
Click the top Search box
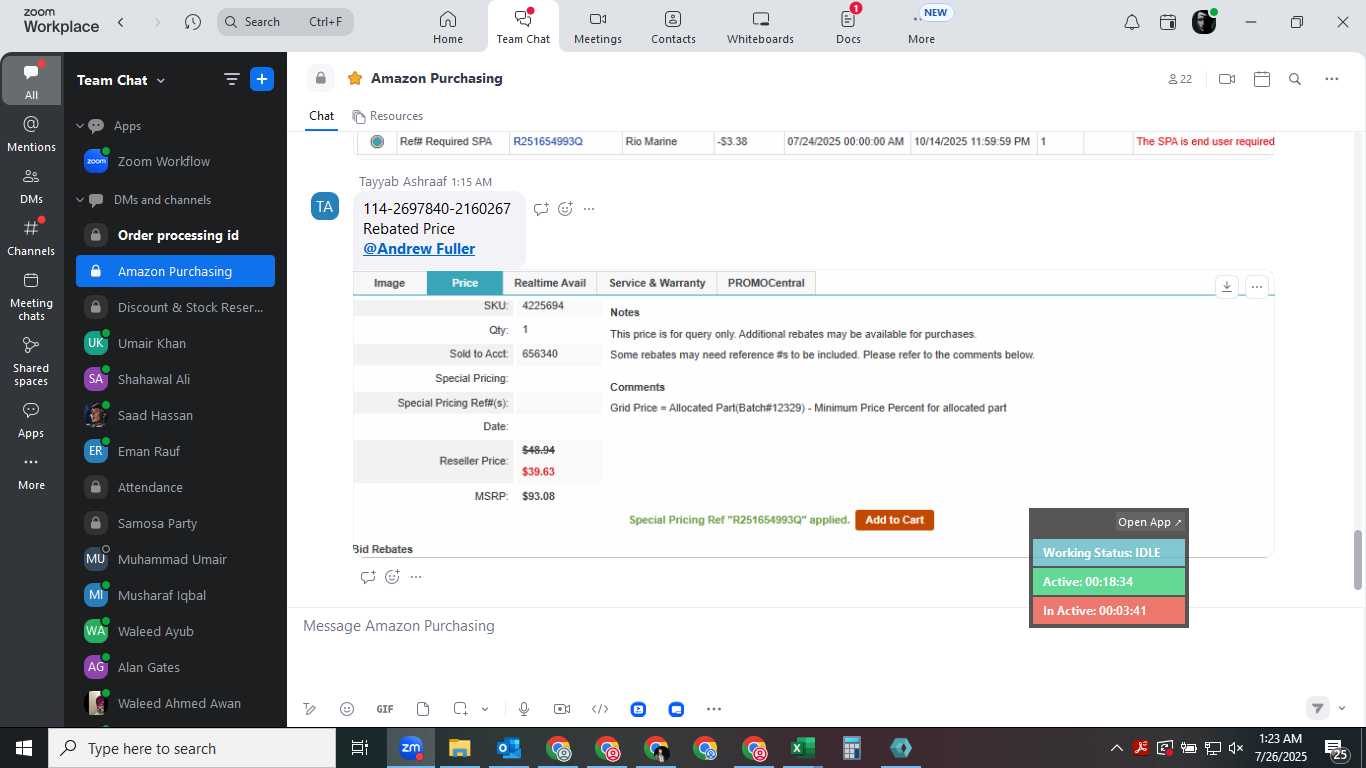point(285,22)
